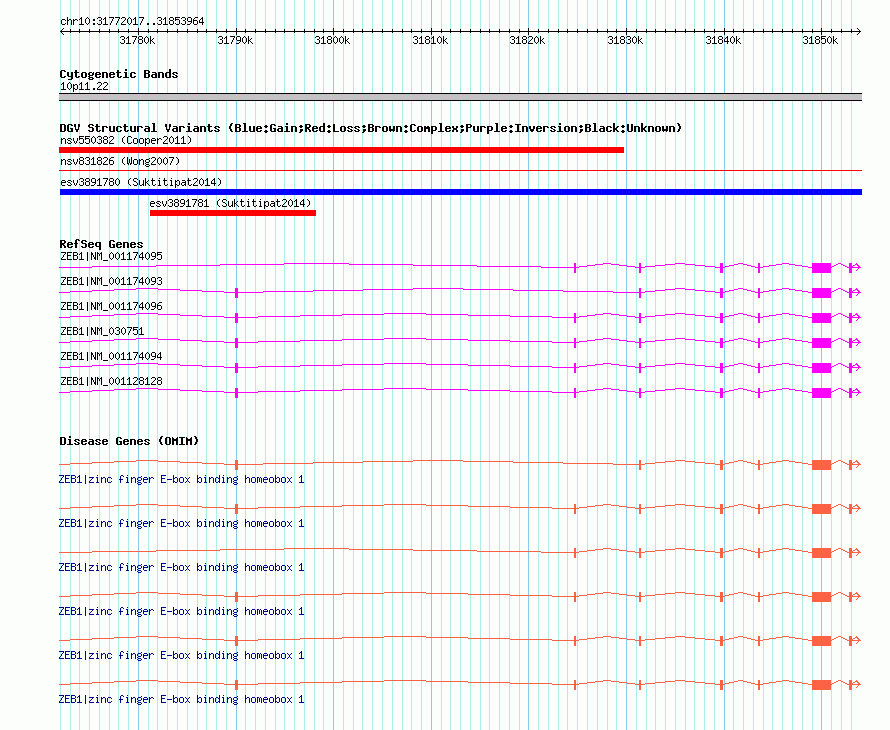
Task: Open the ZEB1|NM_030751 transcript label
Action: (x=102, y=331)
